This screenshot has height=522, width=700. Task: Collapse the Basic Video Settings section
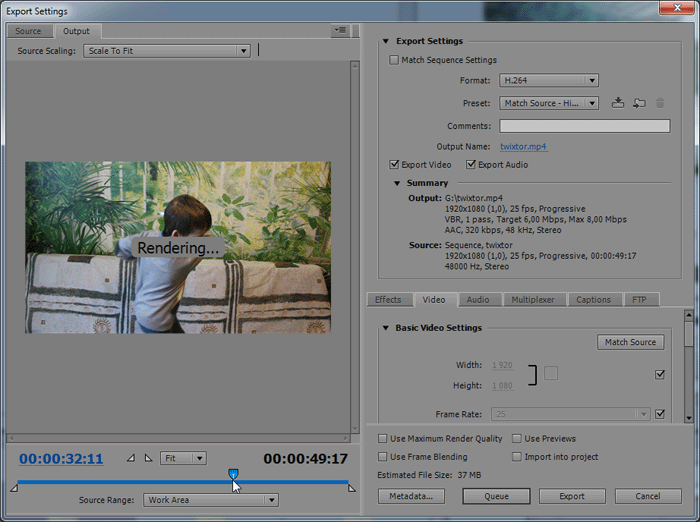tap(386, 328)
